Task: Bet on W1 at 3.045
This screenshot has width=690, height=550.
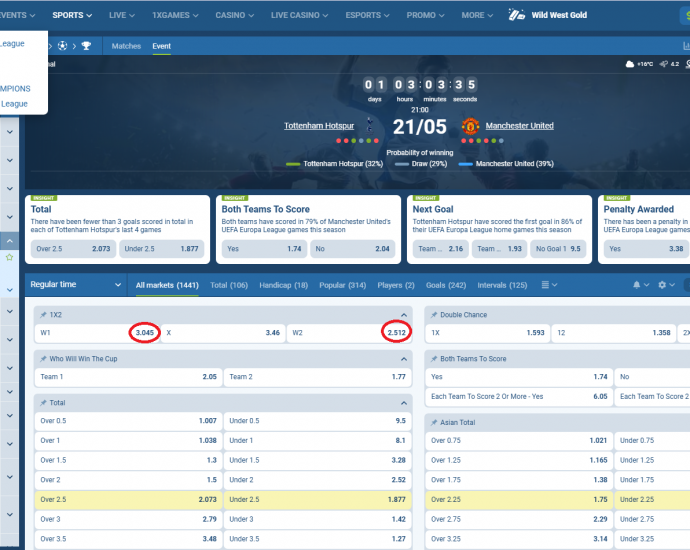Action: (97, 333)
